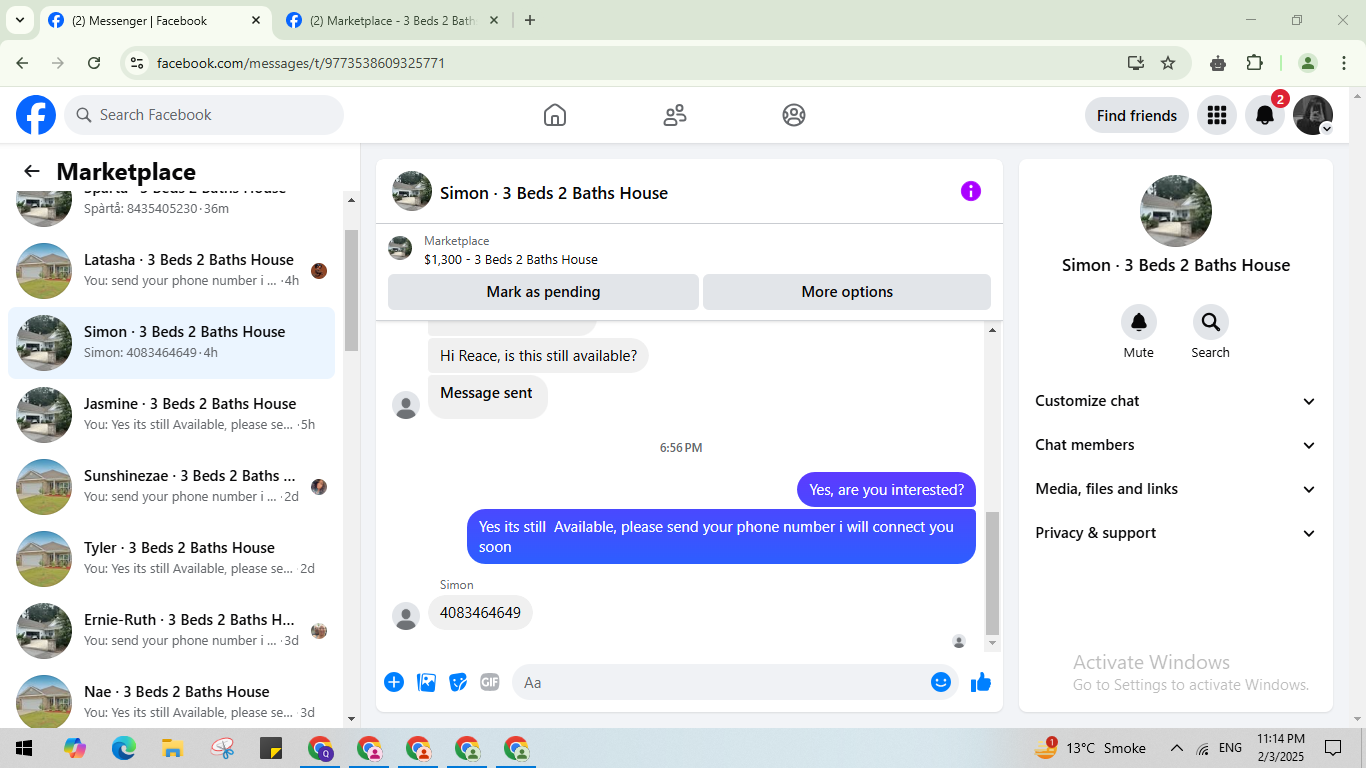This screenshot has width=1366, height=768.
Task: Expand Chat members section
Action: [1176, 445]
